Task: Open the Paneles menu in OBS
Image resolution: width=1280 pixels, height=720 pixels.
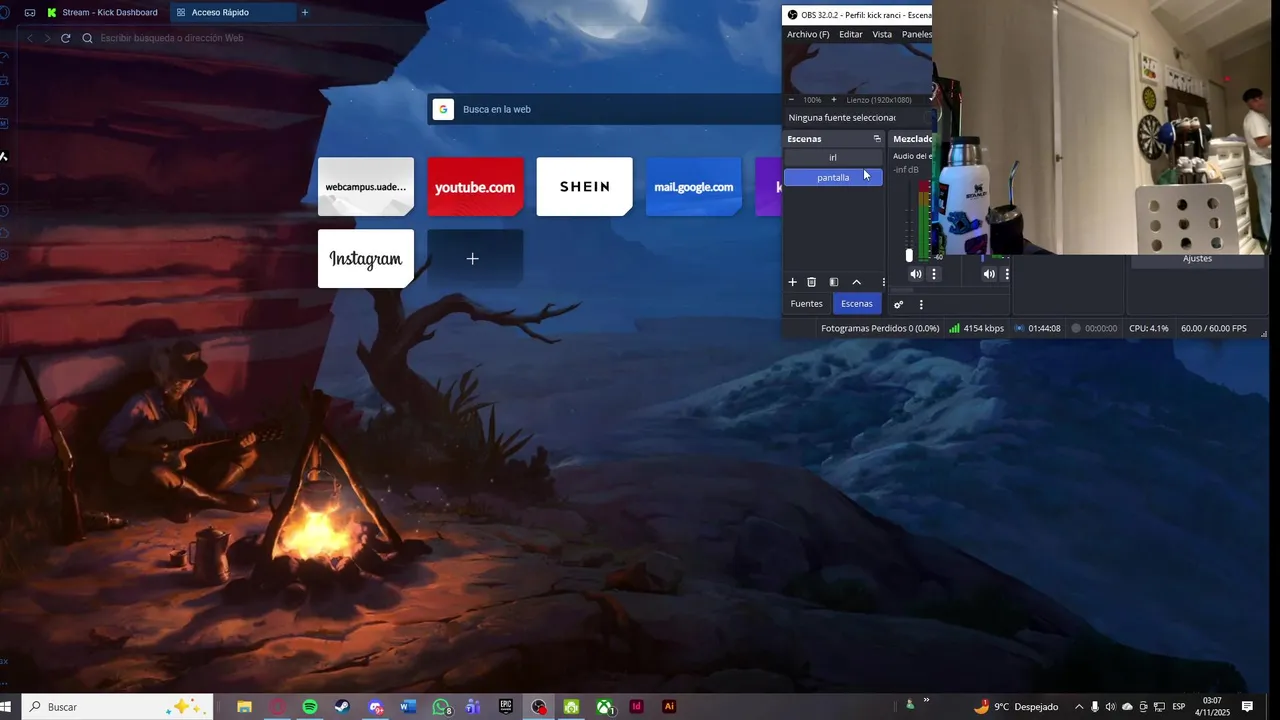Action: [x=916, y=34]
